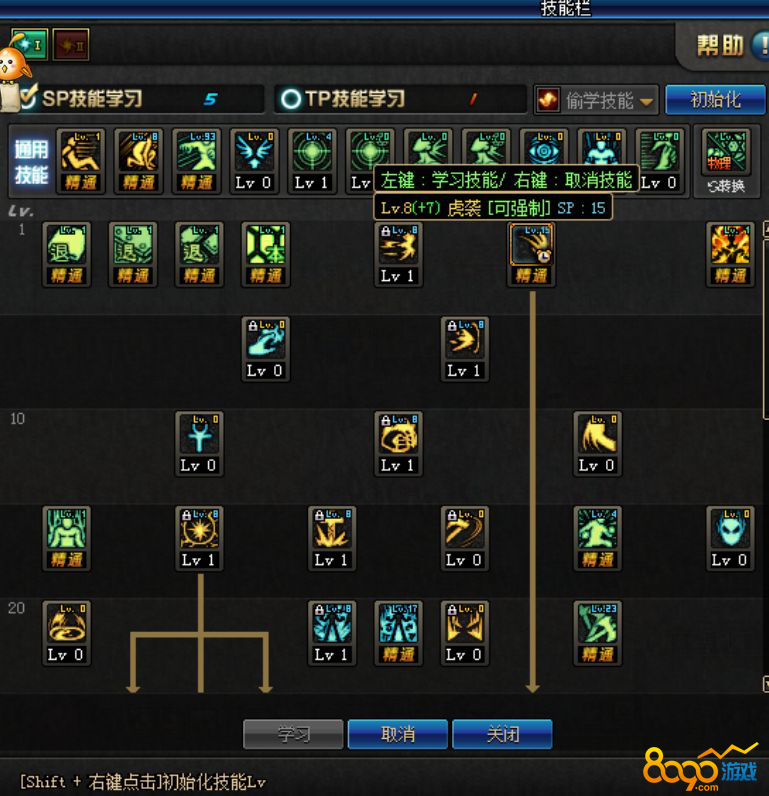This screenshot has height=796, width=769.
Task: Select the blue trident skill icon at level 10
Action: [x=199, y=435]
